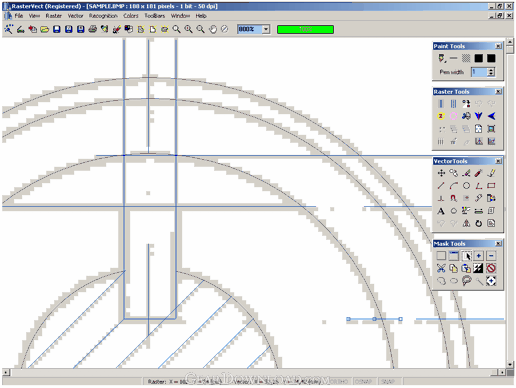Select the empty rectangle mask tool

(x=441, y=256)
